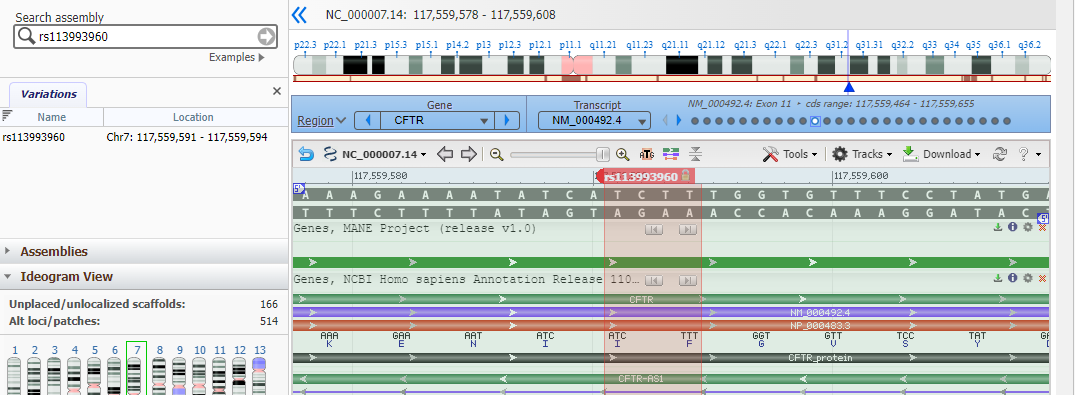
Task: Zoom in with the plus magnifier icon
Action: click(623, 154)
